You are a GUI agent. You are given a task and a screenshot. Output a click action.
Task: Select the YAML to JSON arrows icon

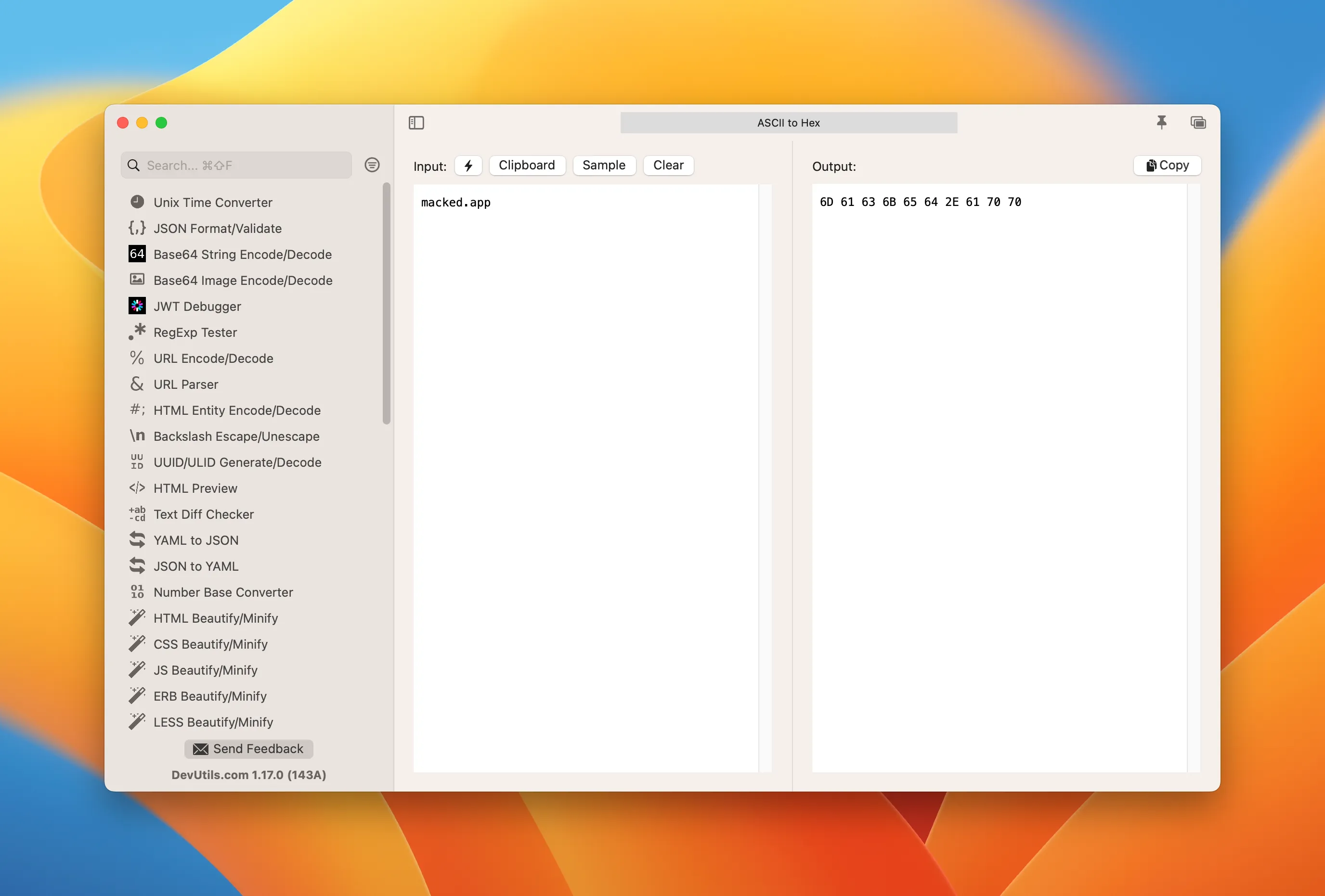pyautogui.click(x=137, y=539)
